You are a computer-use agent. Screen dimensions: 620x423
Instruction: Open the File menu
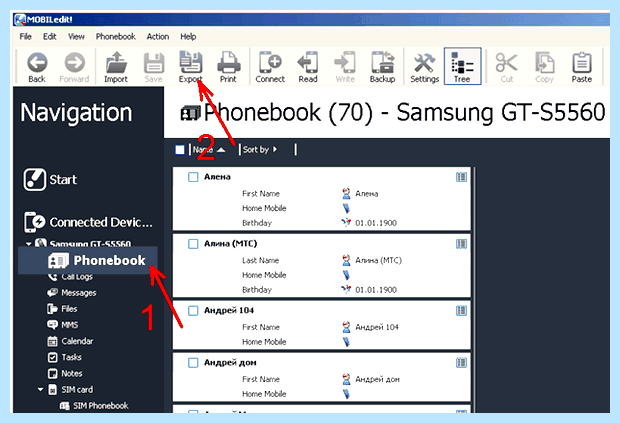point(25,37)
